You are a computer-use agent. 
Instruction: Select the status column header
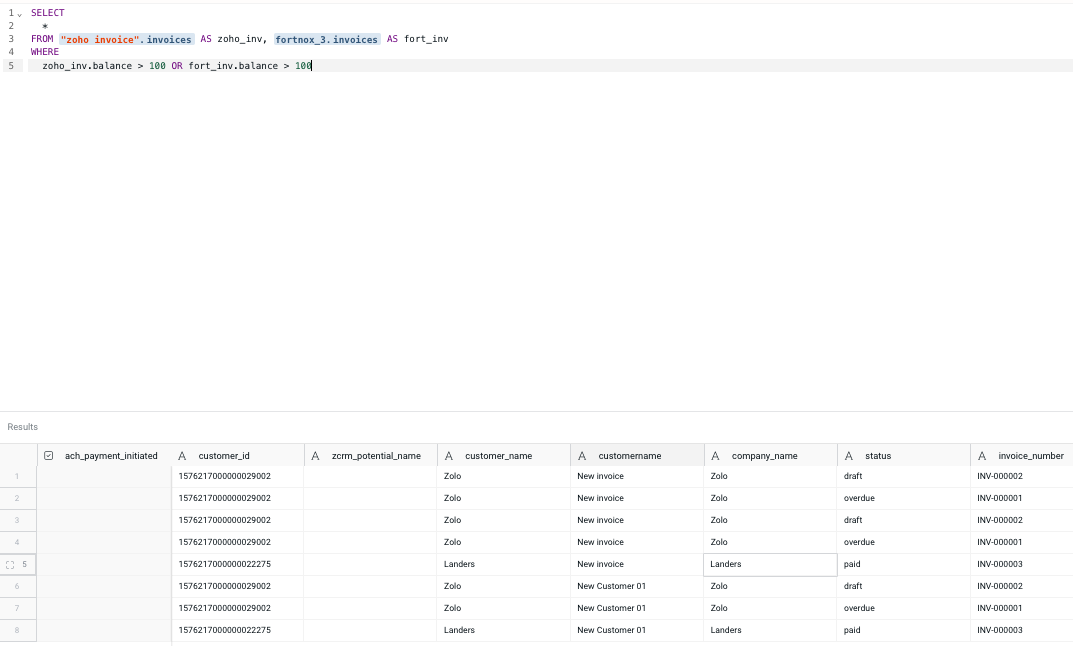coord(903,456)
